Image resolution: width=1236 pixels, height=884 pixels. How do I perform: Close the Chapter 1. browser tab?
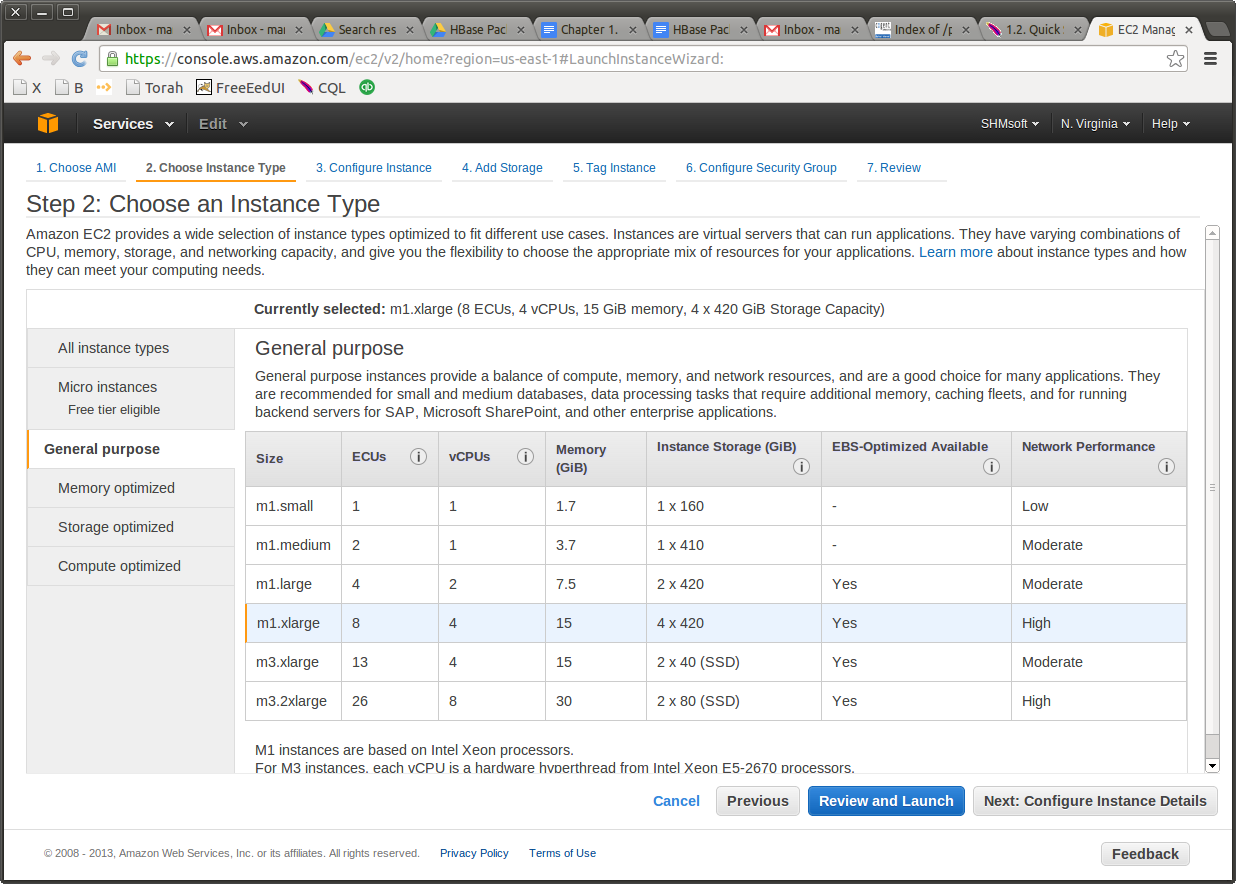coord(631,30)
